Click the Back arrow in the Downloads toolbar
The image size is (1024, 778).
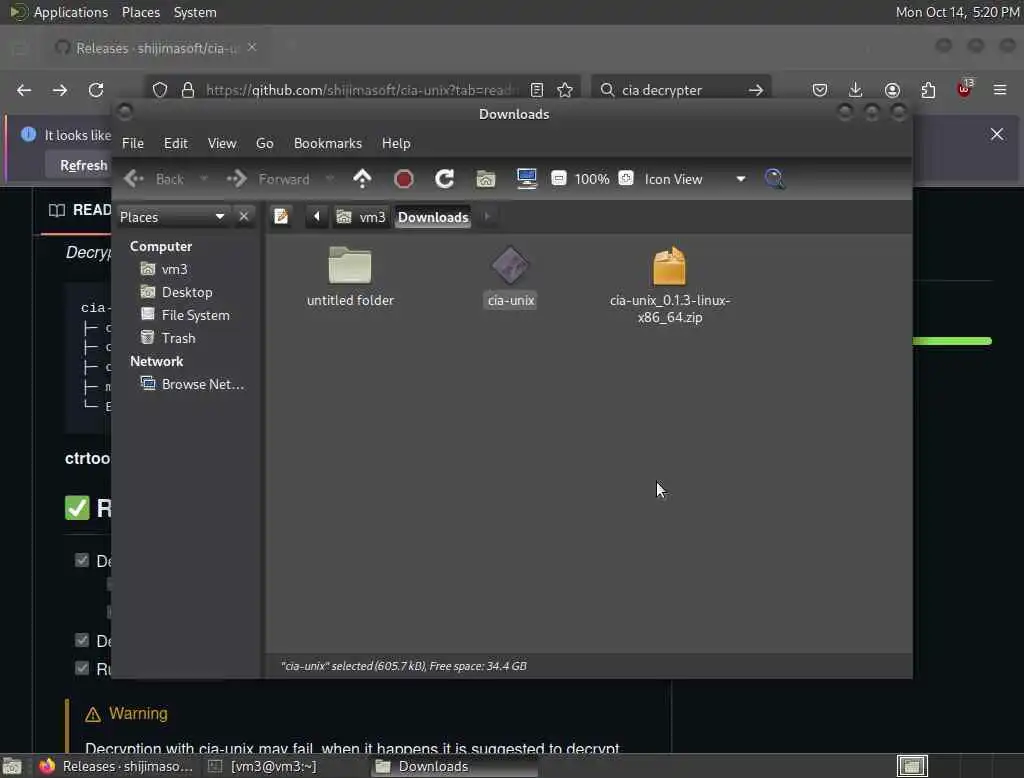pyautogui.click(x=153, y=179)
